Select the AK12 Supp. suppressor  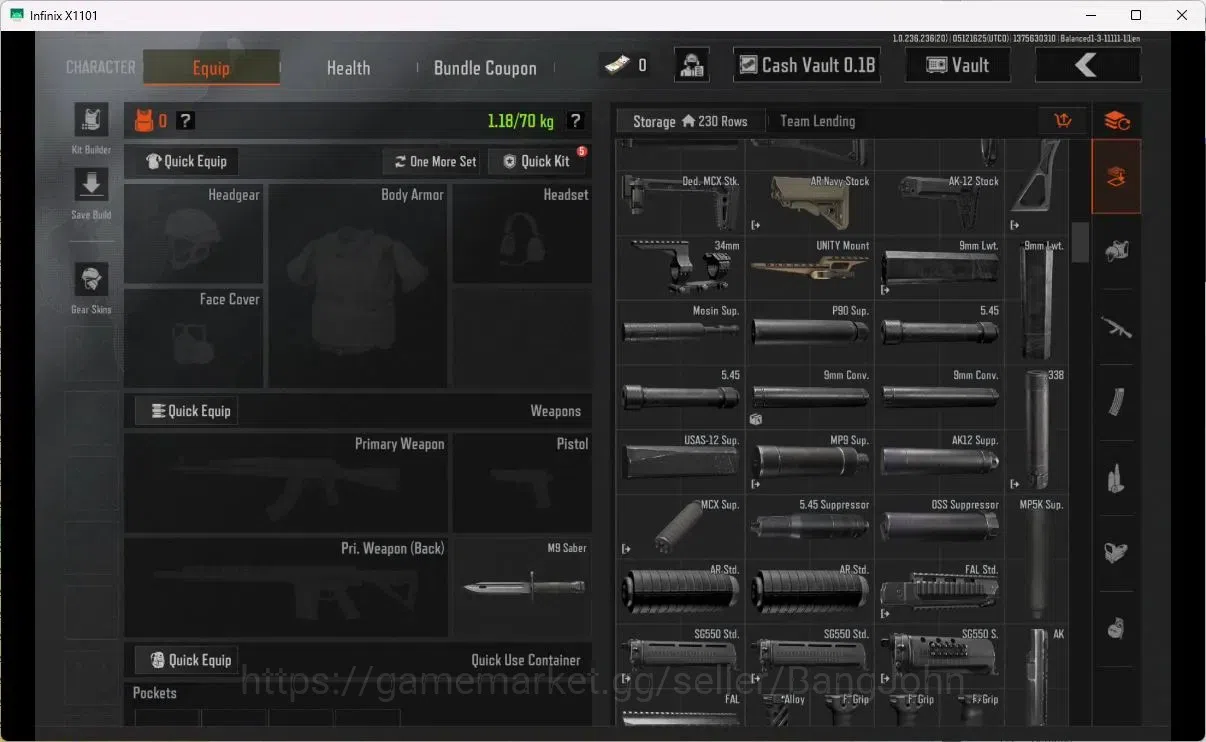(939, 462)
